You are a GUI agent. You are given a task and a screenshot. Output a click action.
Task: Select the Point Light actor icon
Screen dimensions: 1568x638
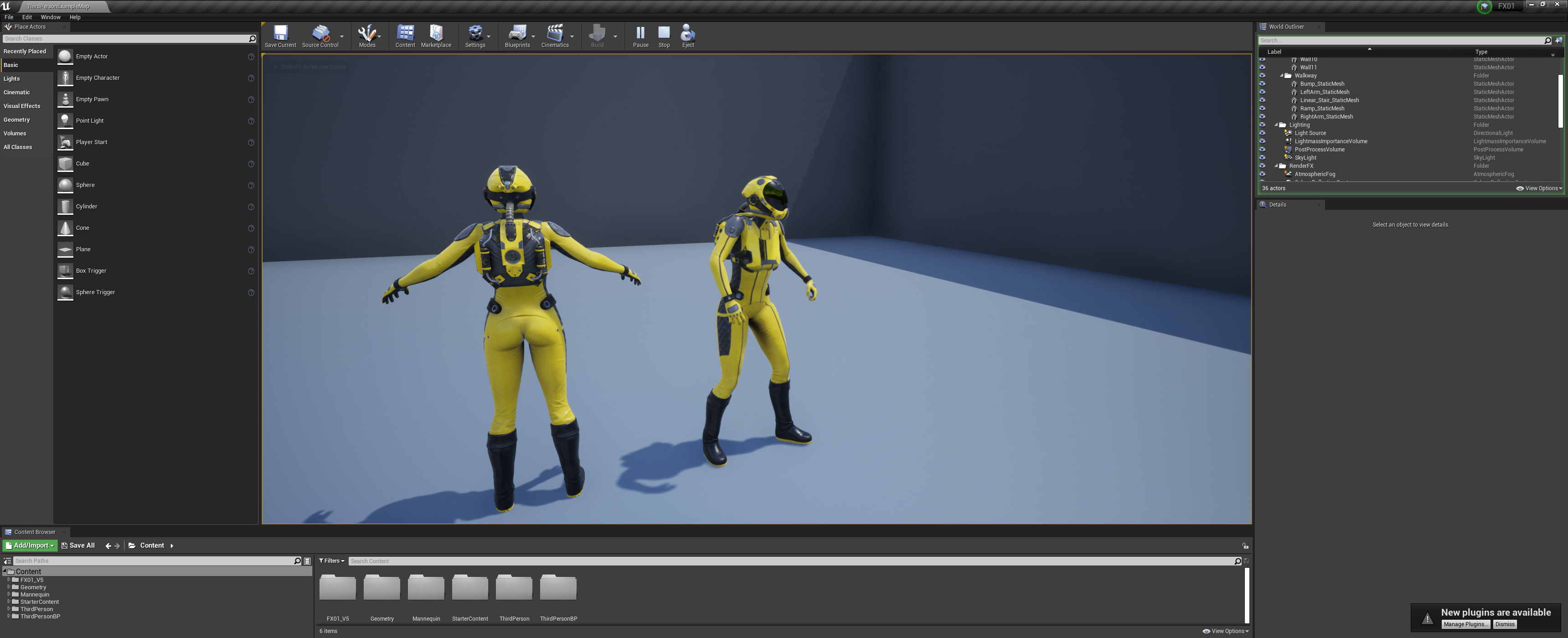pos(65,120)
